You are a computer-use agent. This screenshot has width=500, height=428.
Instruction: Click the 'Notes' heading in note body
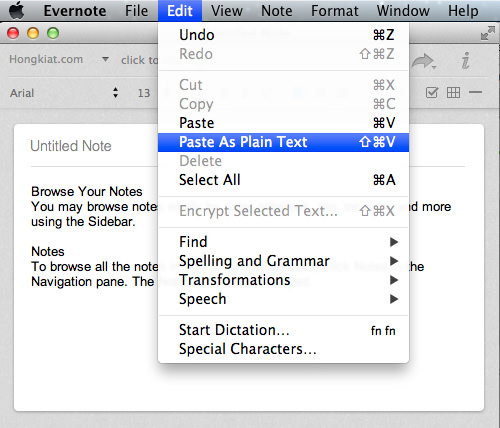point(48,251)
